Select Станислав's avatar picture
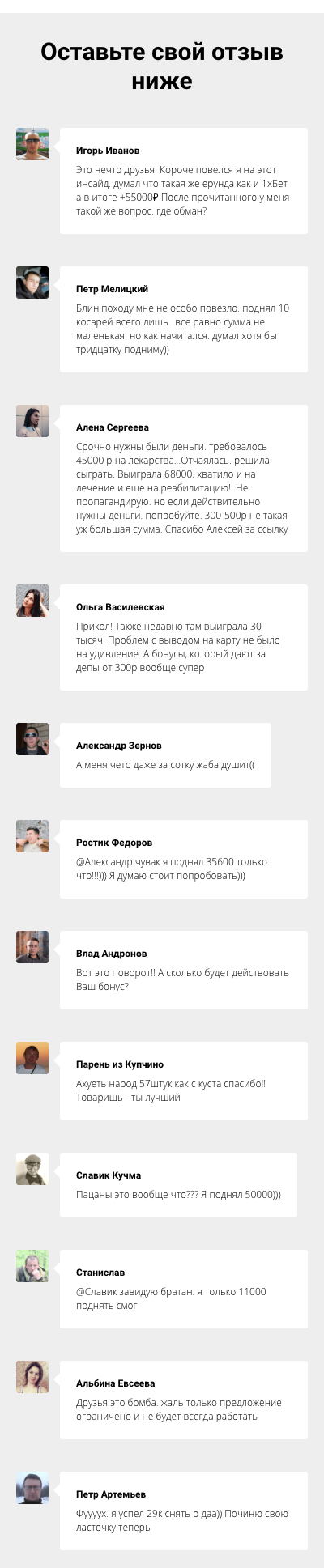This screenshot has height=1568, width=324. [x=32, y=1265]
